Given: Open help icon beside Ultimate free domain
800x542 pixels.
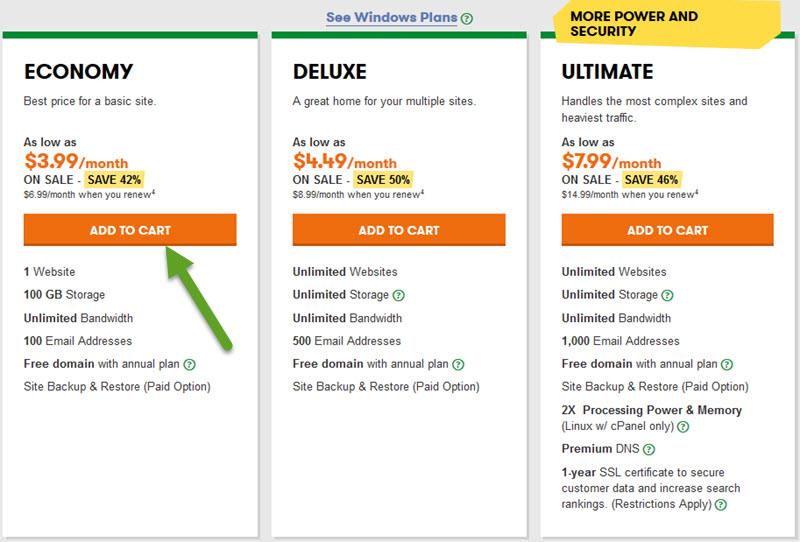Looking at the screenshot, I should coord(727,364).
